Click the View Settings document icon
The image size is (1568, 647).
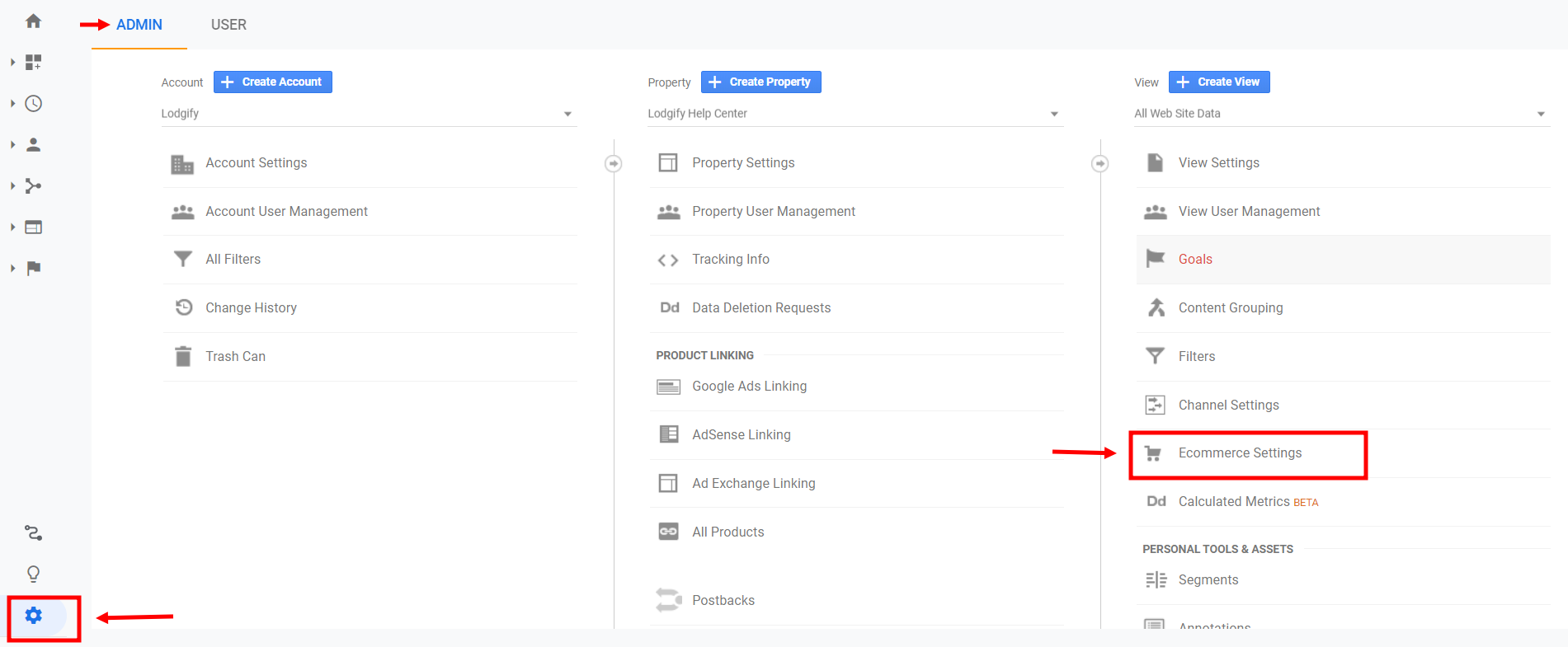click(x=1155, y=162)
